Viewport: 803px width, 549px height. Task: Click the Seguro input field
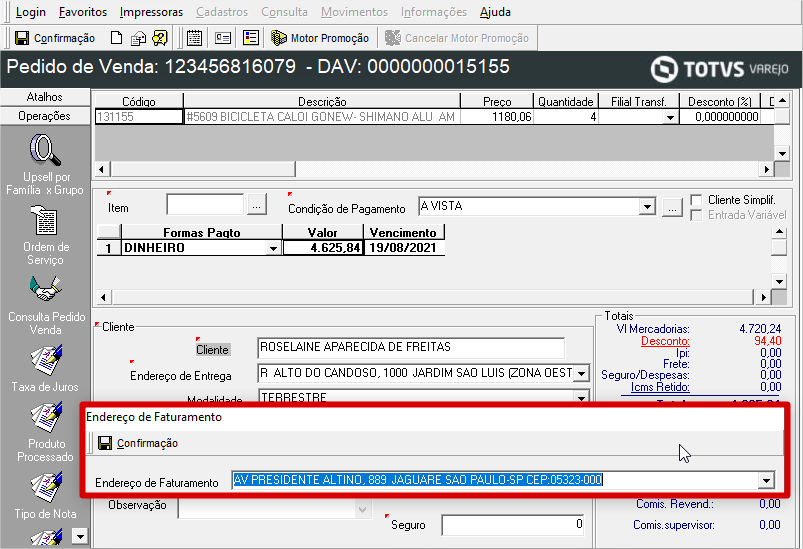coord(513,525)
